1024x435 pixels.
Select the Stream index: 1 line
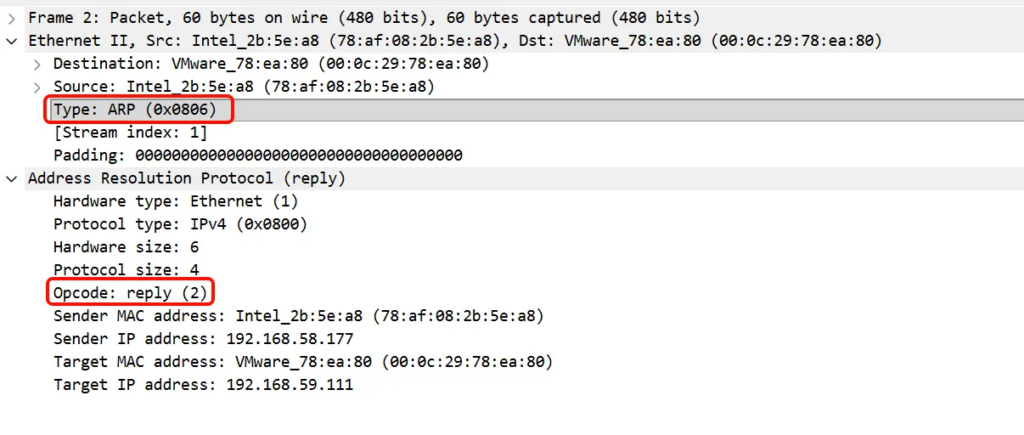130,132
